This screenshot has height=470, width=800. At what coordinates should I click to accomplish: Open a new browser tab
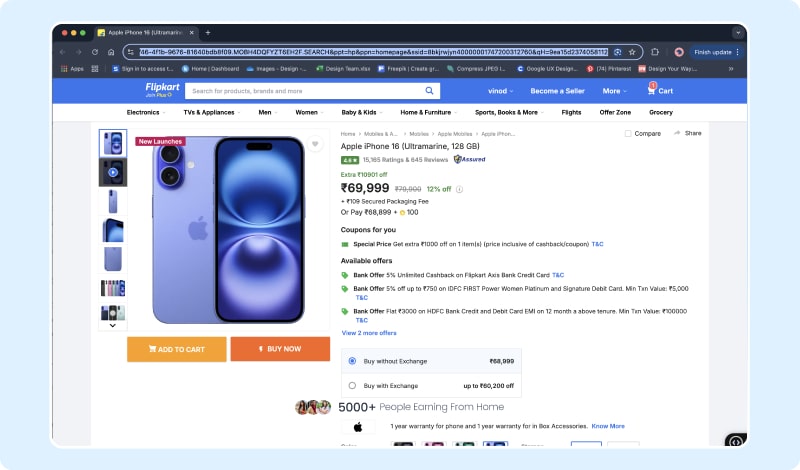(x=208, y=33)
